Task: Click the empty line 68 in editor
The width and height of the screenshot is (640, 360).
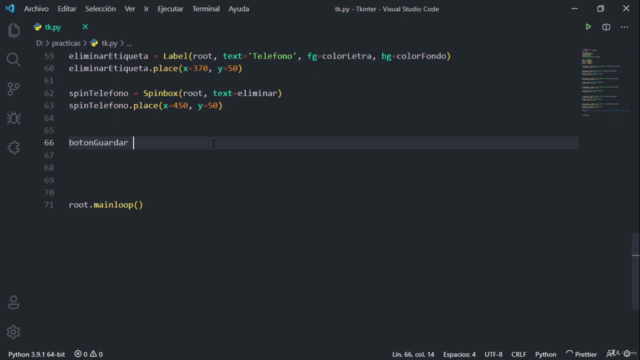Action: pyautogui.click(x=322, y=167)
